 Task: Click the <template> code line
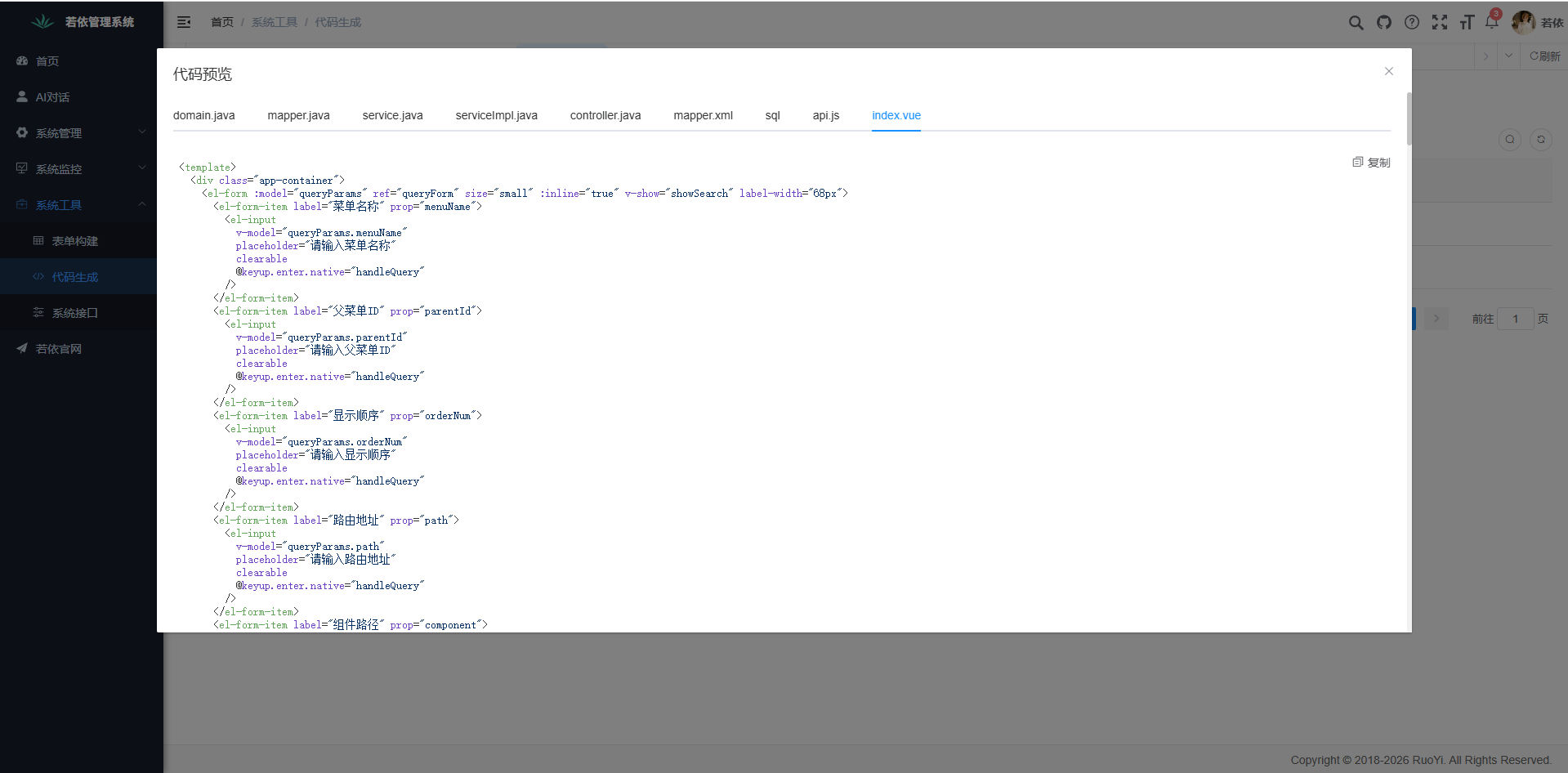[x=208, y=168]
